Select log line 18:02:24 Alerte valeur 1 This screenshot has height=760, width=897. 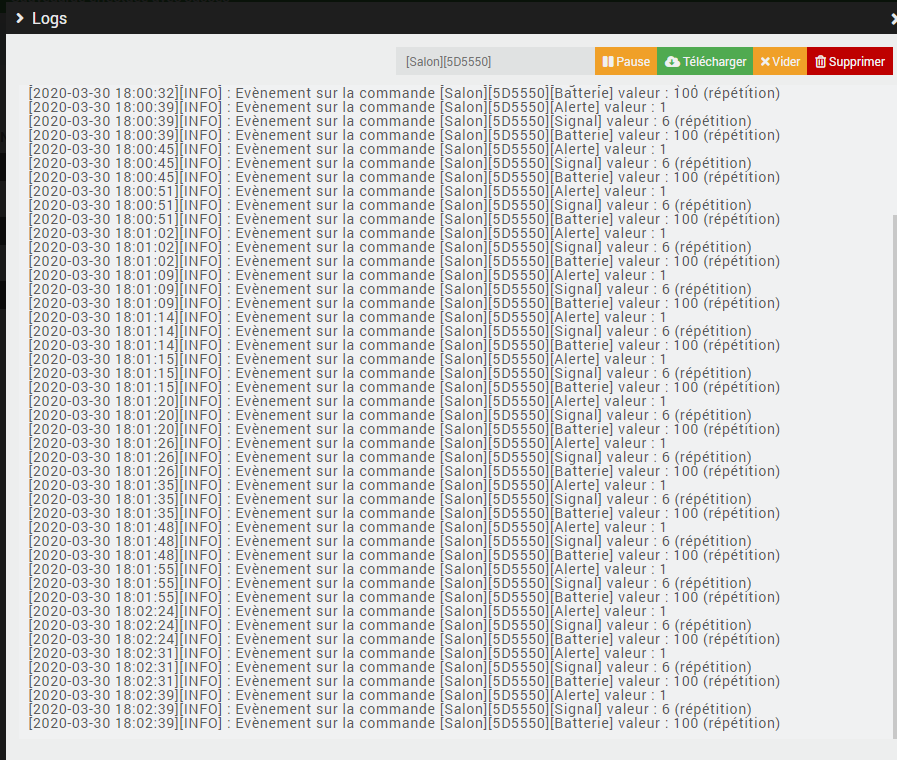pyautogui.click(x=348, y=612)
